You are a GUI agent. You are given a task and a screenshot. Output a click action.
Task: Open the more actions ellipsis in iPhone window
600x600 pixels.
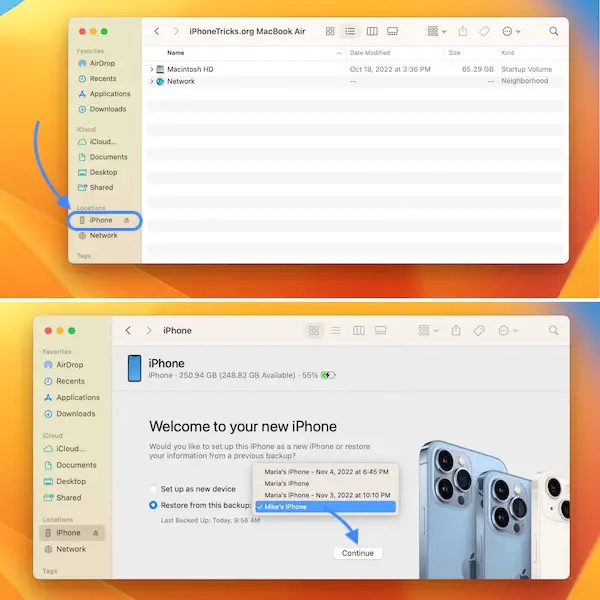507,330
